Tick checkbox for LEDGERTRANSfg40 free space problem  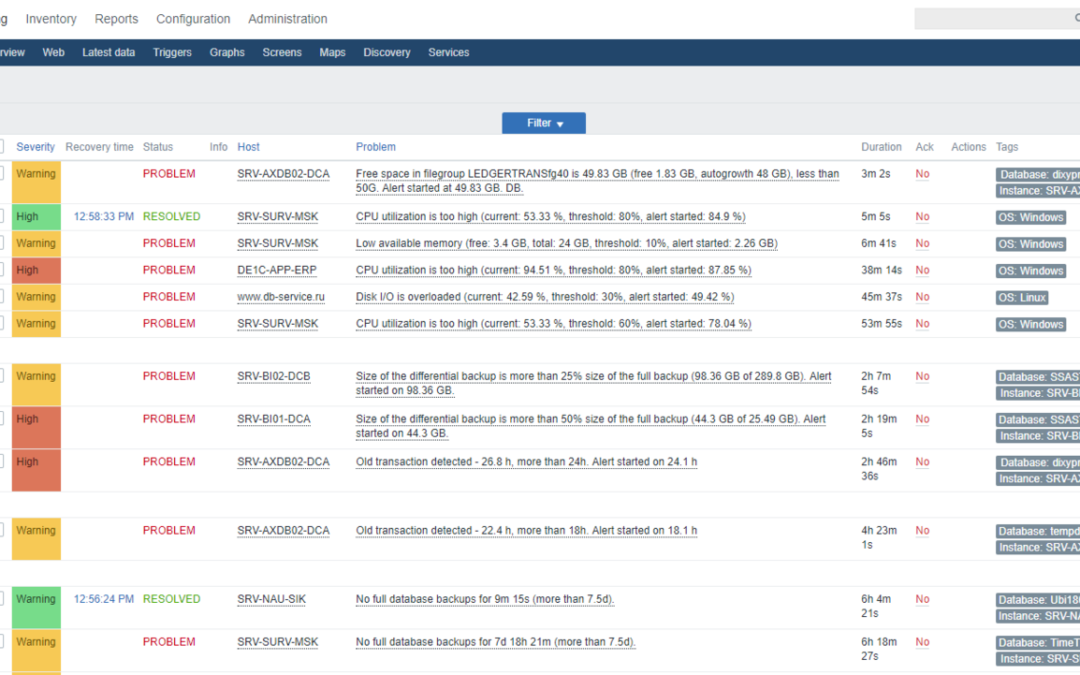[1, 174]
